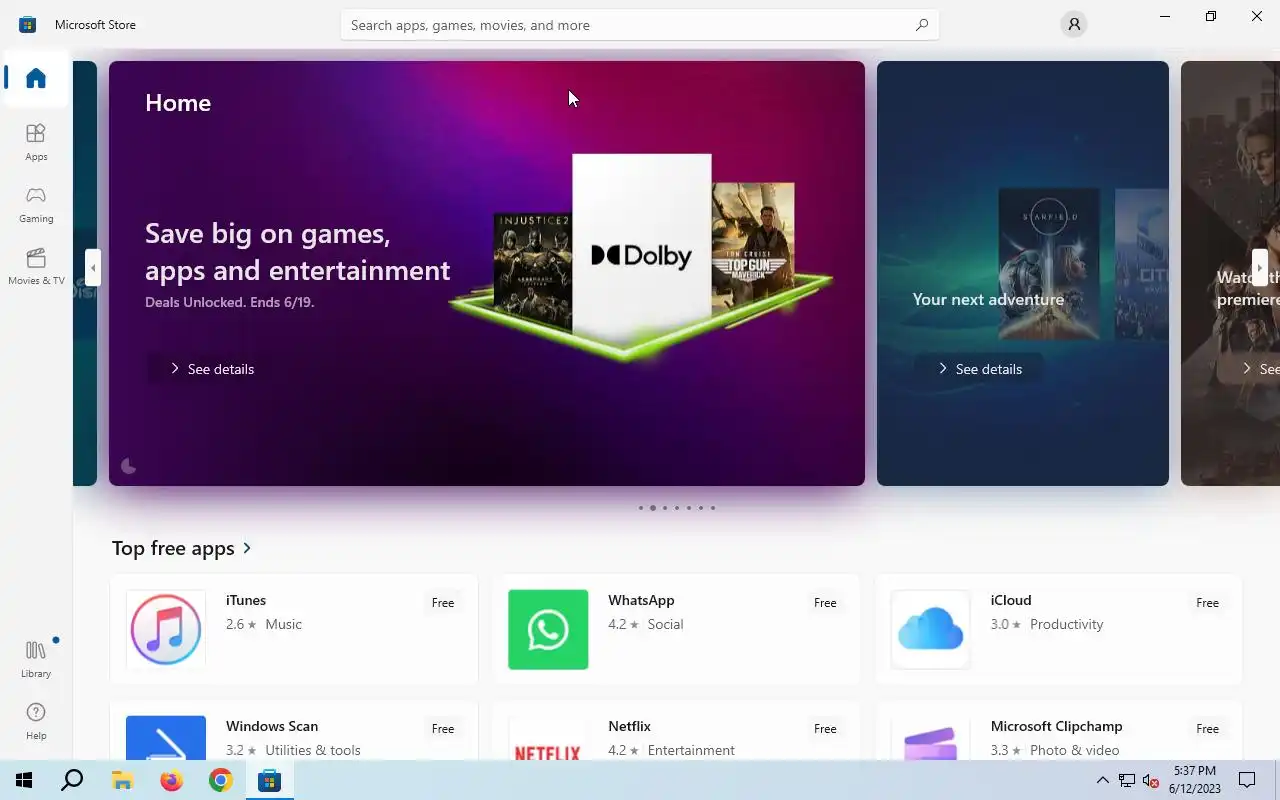
Task: Open the Apps section in sidebar
Action: click(x=36, y=142)
